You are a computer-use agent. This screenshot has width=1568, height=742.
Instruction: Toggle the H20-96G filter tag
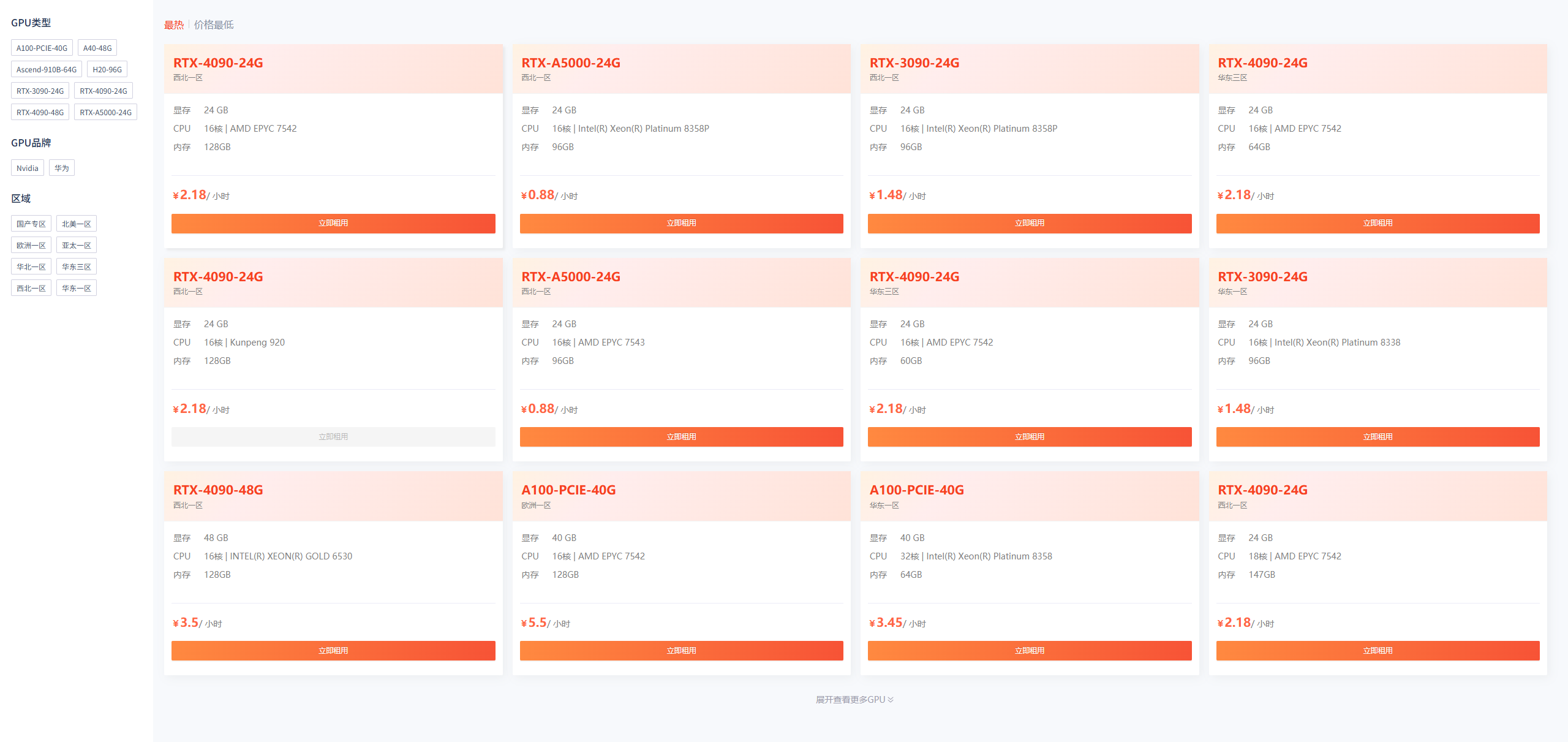107,70
